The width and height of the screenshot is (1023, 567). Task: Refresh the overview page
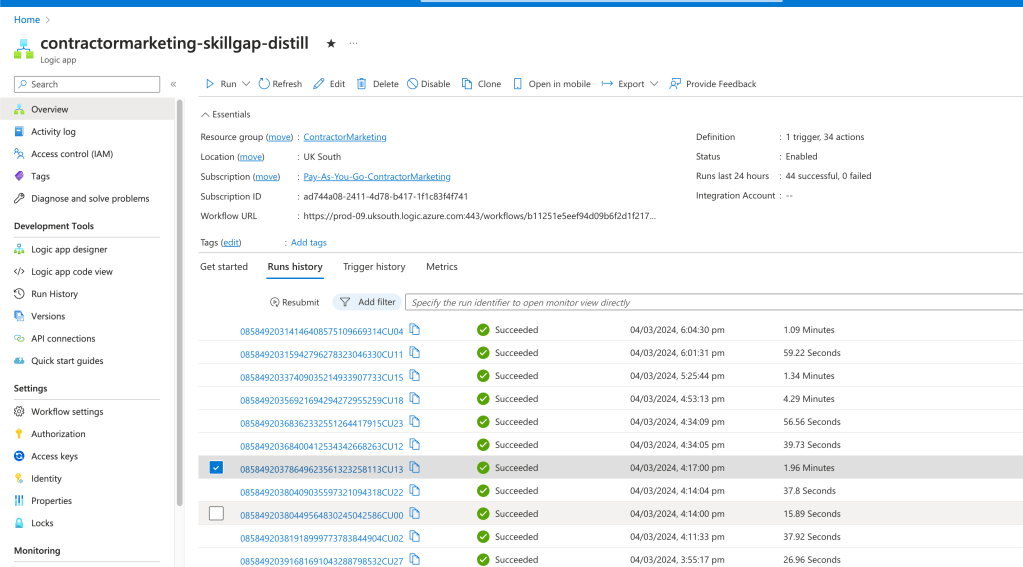pyautogui.click(x=281, y=84)
